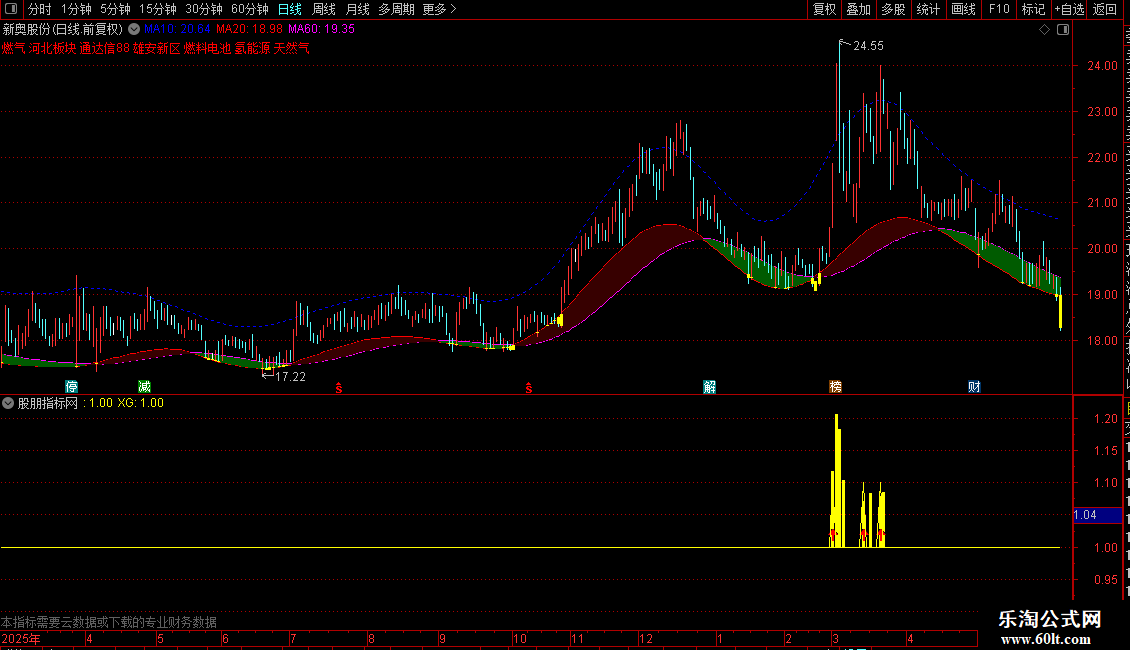The width and height of the screenshot is (1130, 650).
Task: Click the 榜 event marker under the chart
Action: [x=835, y=386]
